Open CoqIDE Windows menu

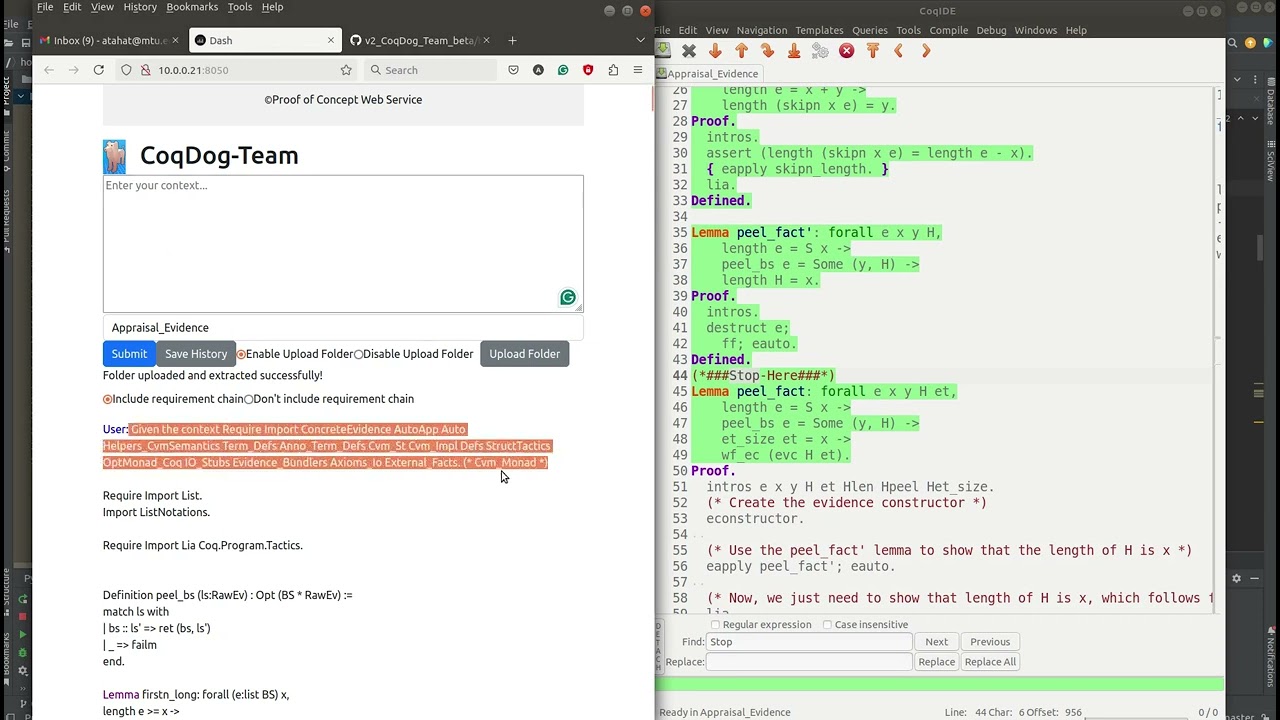[1036, 30]
